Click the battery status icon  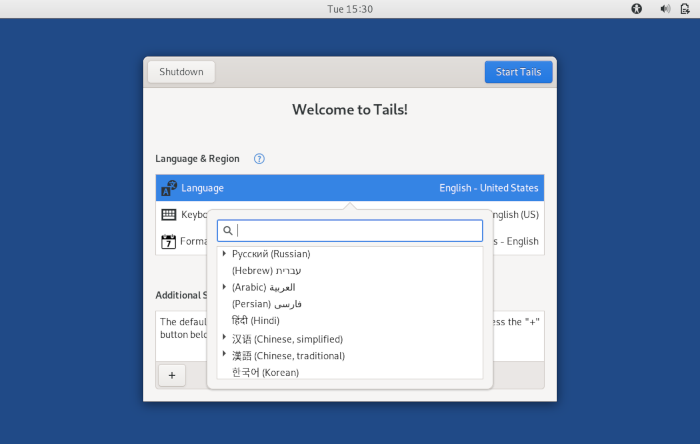tap(688, 9)
